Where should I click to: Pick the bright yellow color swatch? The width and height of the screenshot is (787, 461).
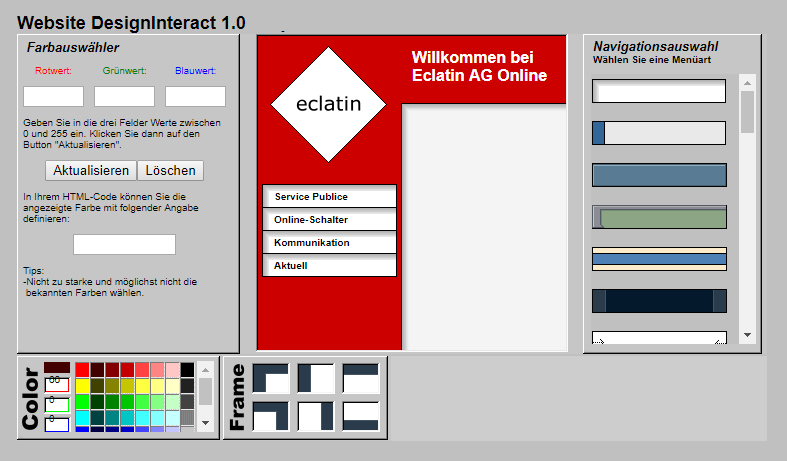click(82, 386)
